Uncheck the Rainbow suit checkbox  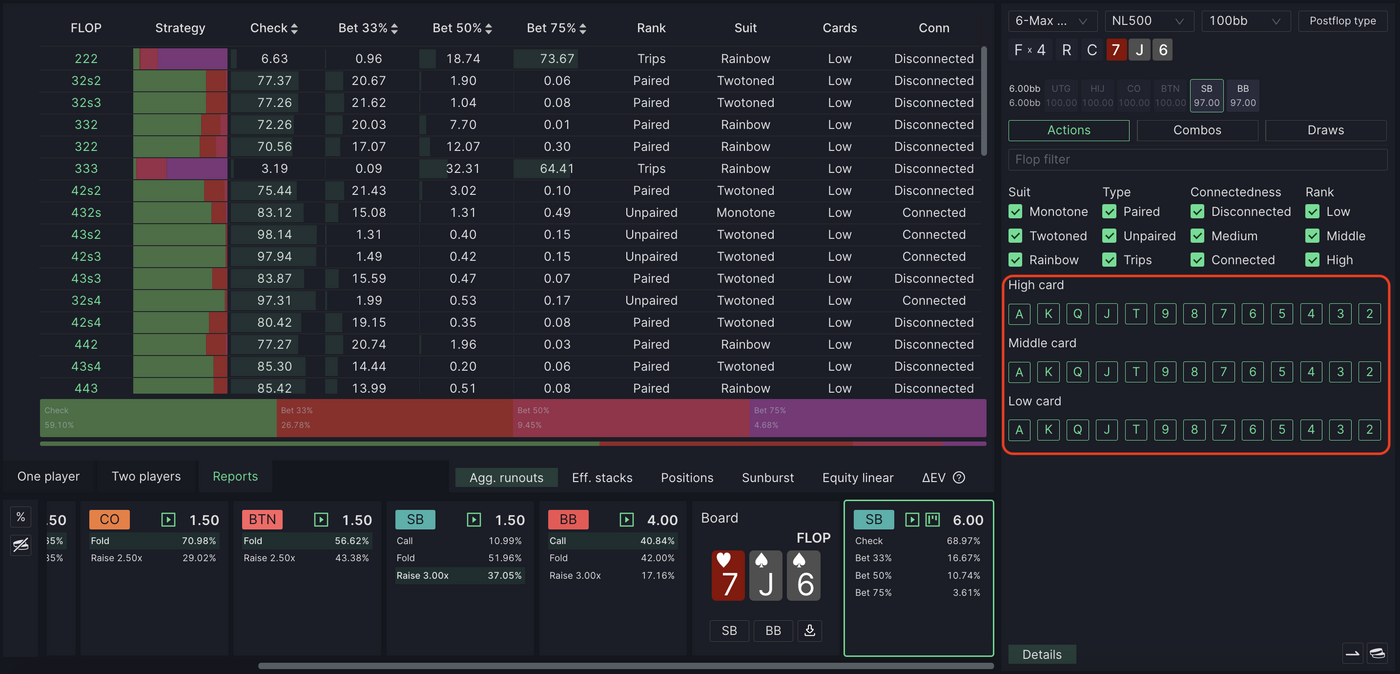click(1016, 260)
